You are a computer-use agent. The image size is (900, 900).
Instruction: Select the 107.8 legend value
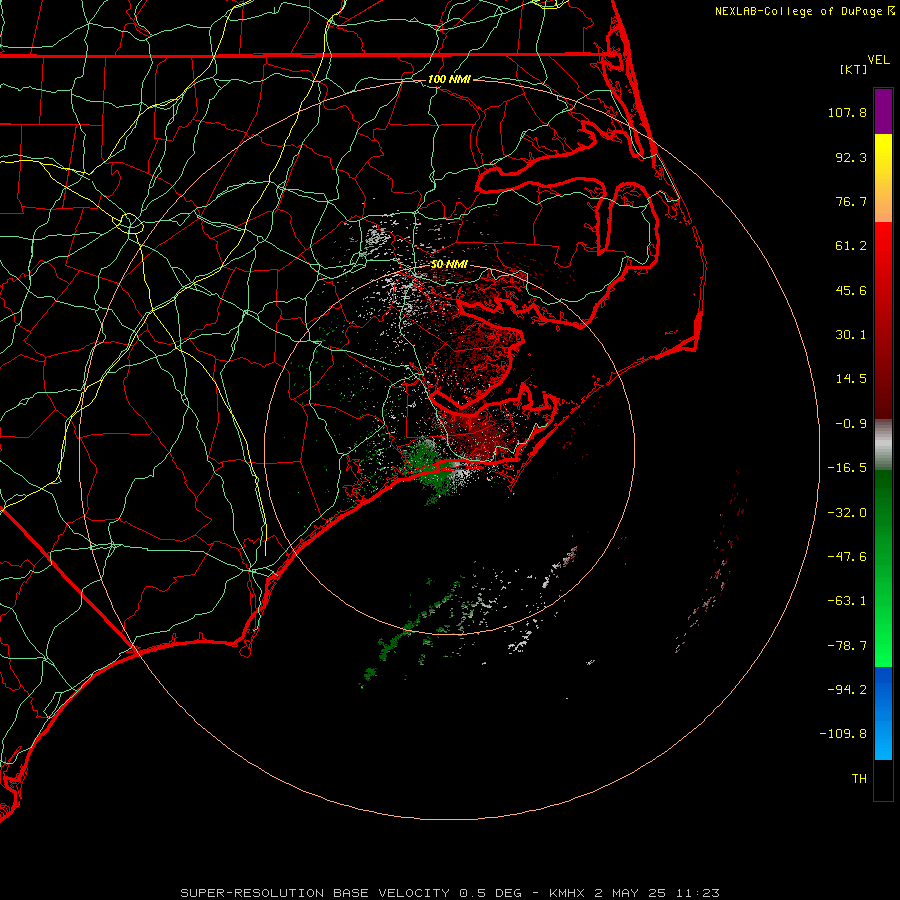coord(847,112)
